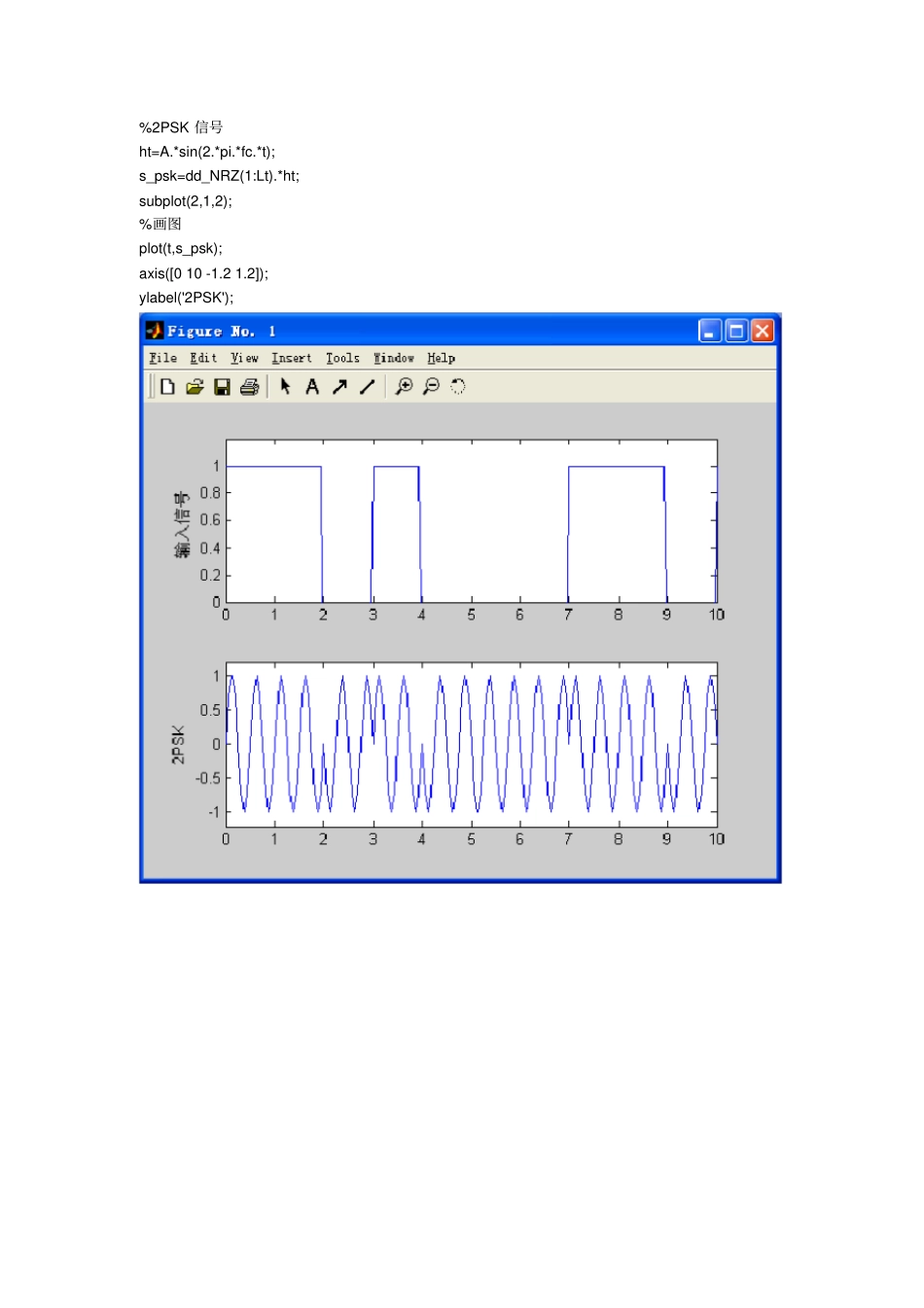Open the Tools menu
924x1308 pixels.
342,358
